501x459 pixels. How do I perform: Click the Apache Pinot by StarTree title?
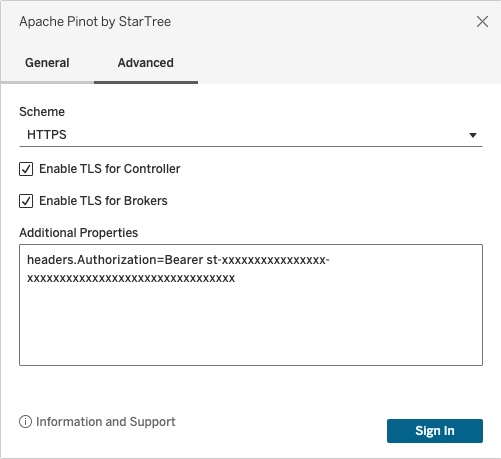95,22
